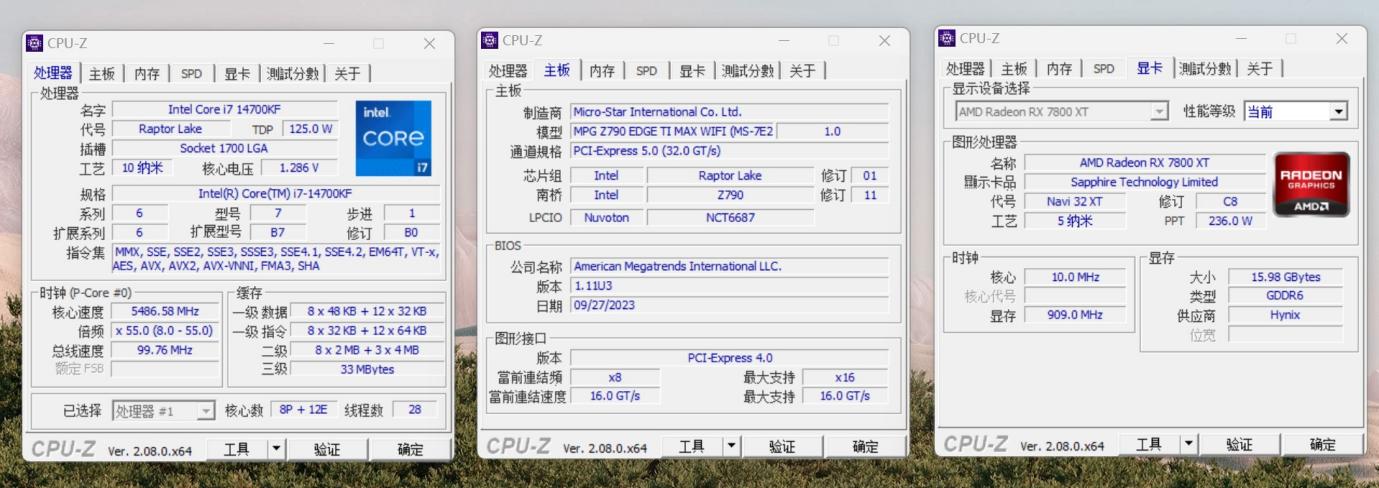Open the 測試分數 tab in the left CPU-Z window
This screenshot has height=488, width=1379.
point(293,73)
